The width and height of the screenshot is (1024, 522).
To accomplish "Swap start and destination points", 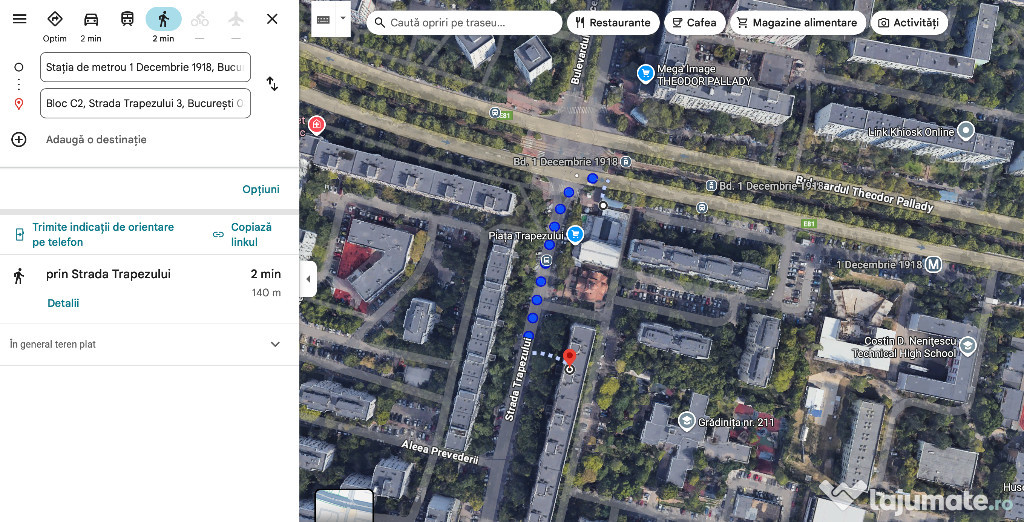I will 272,84.
